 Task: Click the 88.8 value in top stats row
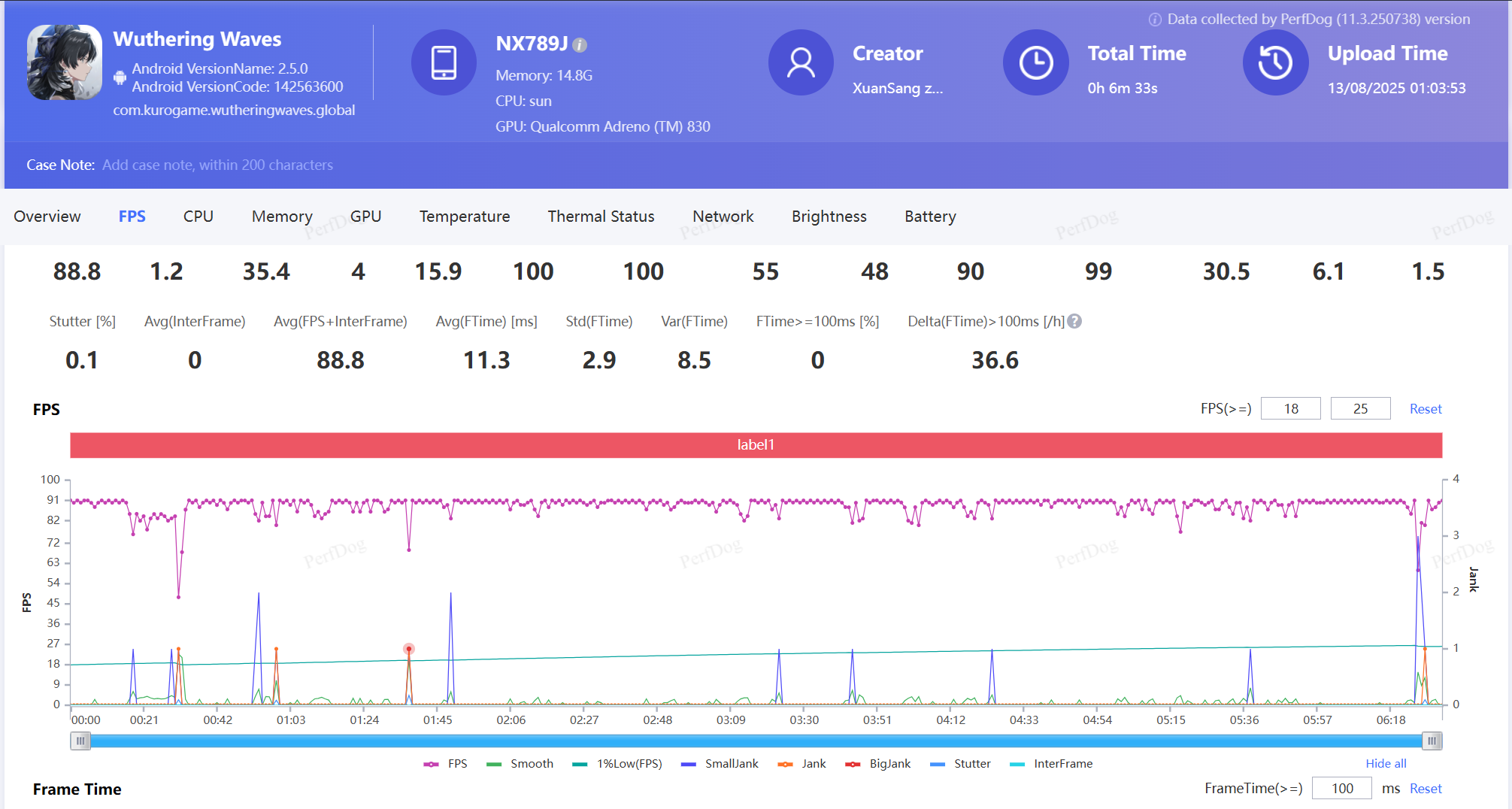(x=77, y=272)
